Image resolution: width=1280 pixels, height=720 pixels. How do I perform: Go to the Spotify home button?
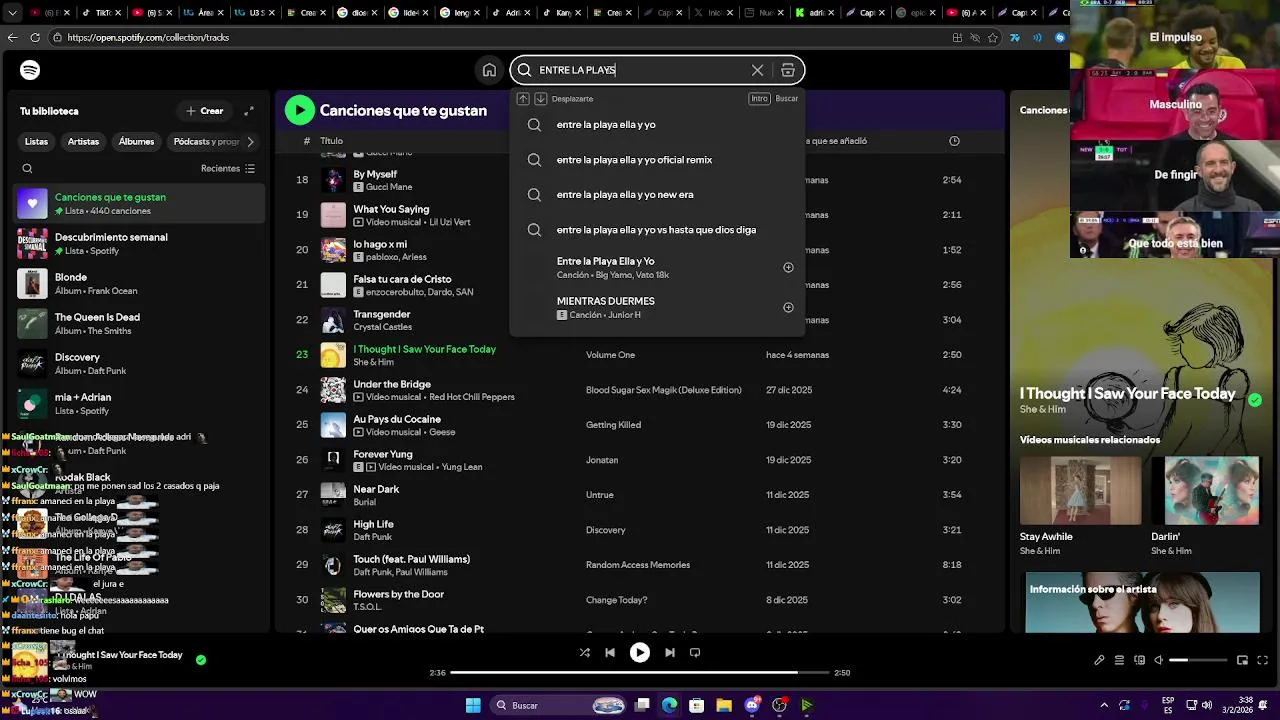pyautogui.click(x=489, y=70)
